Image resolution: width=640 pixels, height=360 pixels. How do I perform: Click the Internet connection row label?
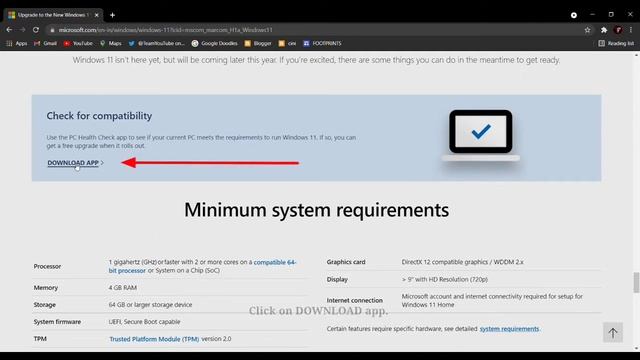click(355, 300)
